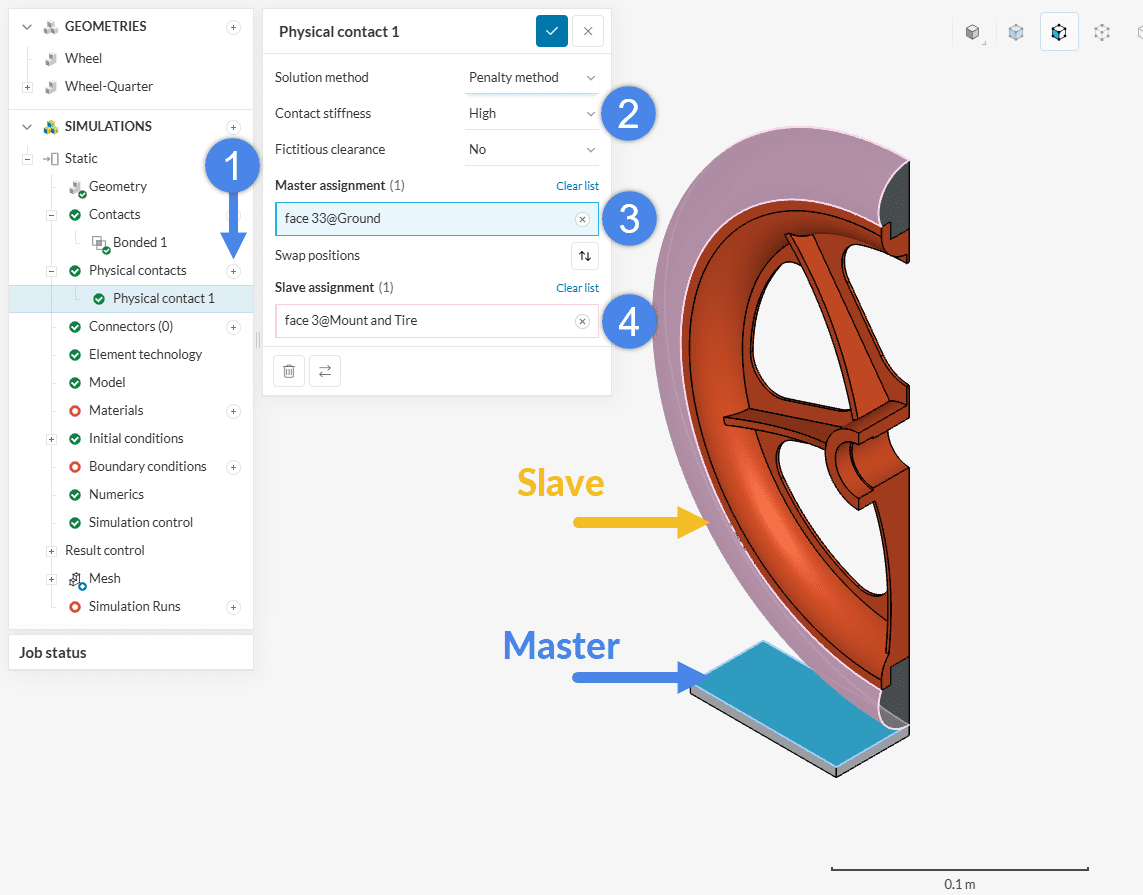Open the Solution method dropdown
This screenshot has width=1143, height=895.
[532, 78]
